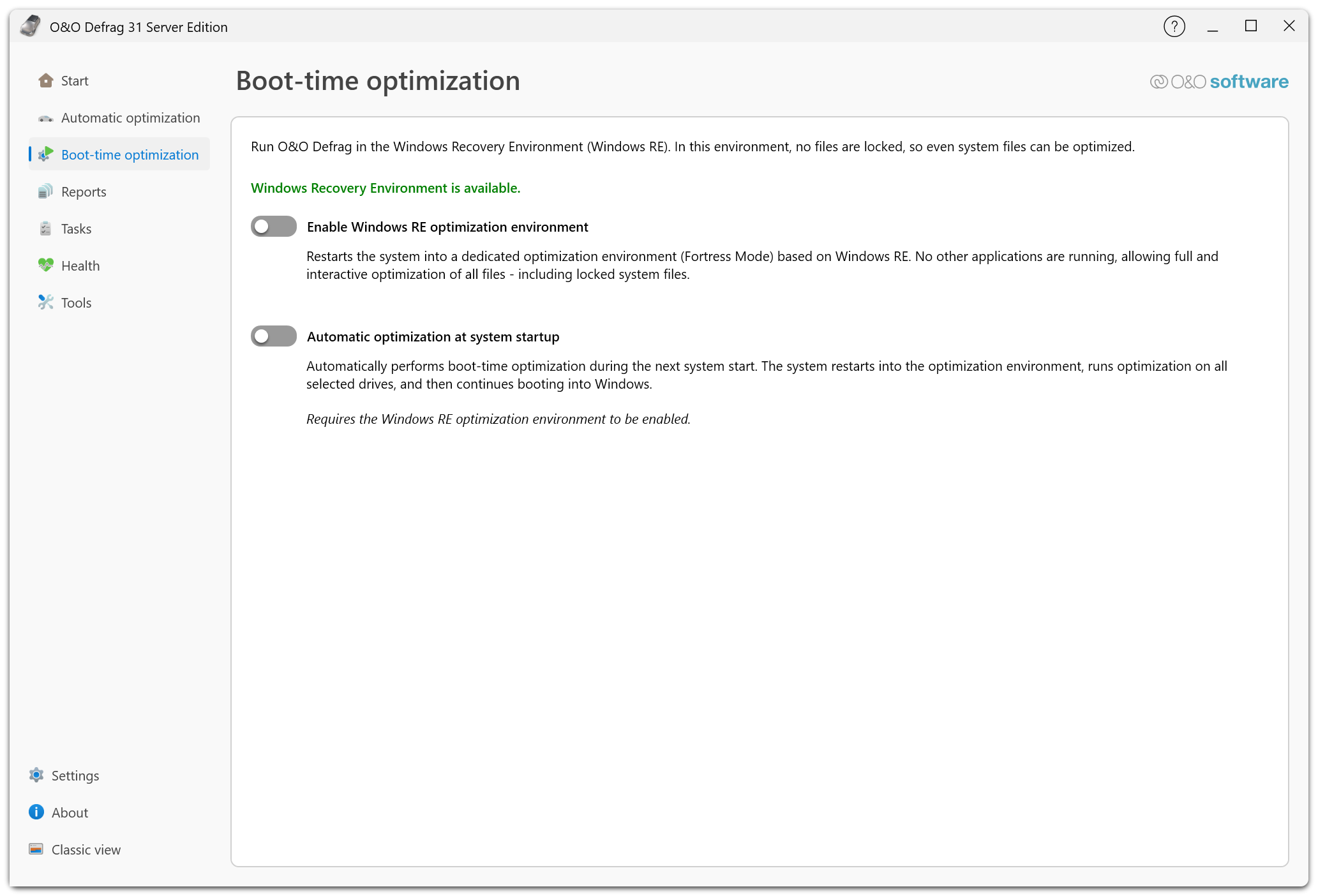Click the About info icon

[x=36, y=812]
